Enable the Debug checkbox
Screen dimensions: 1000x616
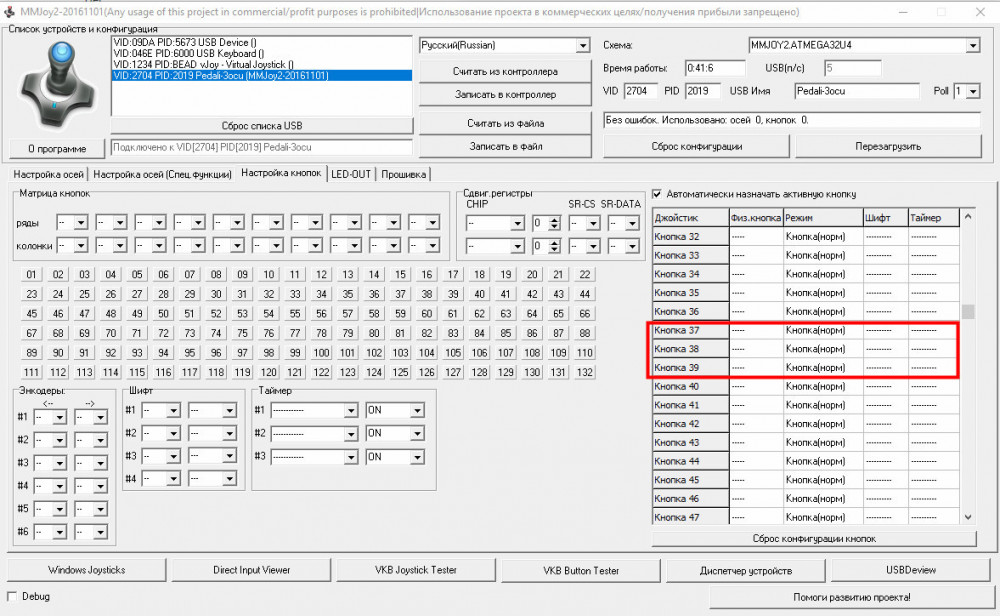(x=13, y=596)
